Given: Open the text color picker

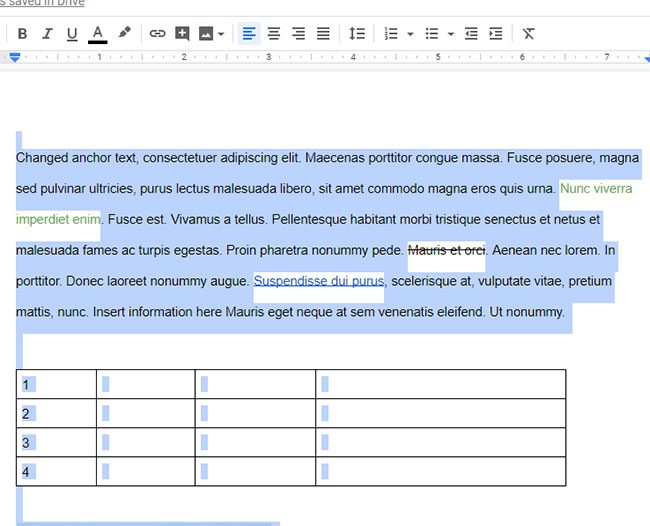Looking at the screenshot, I should pos(97,34).
